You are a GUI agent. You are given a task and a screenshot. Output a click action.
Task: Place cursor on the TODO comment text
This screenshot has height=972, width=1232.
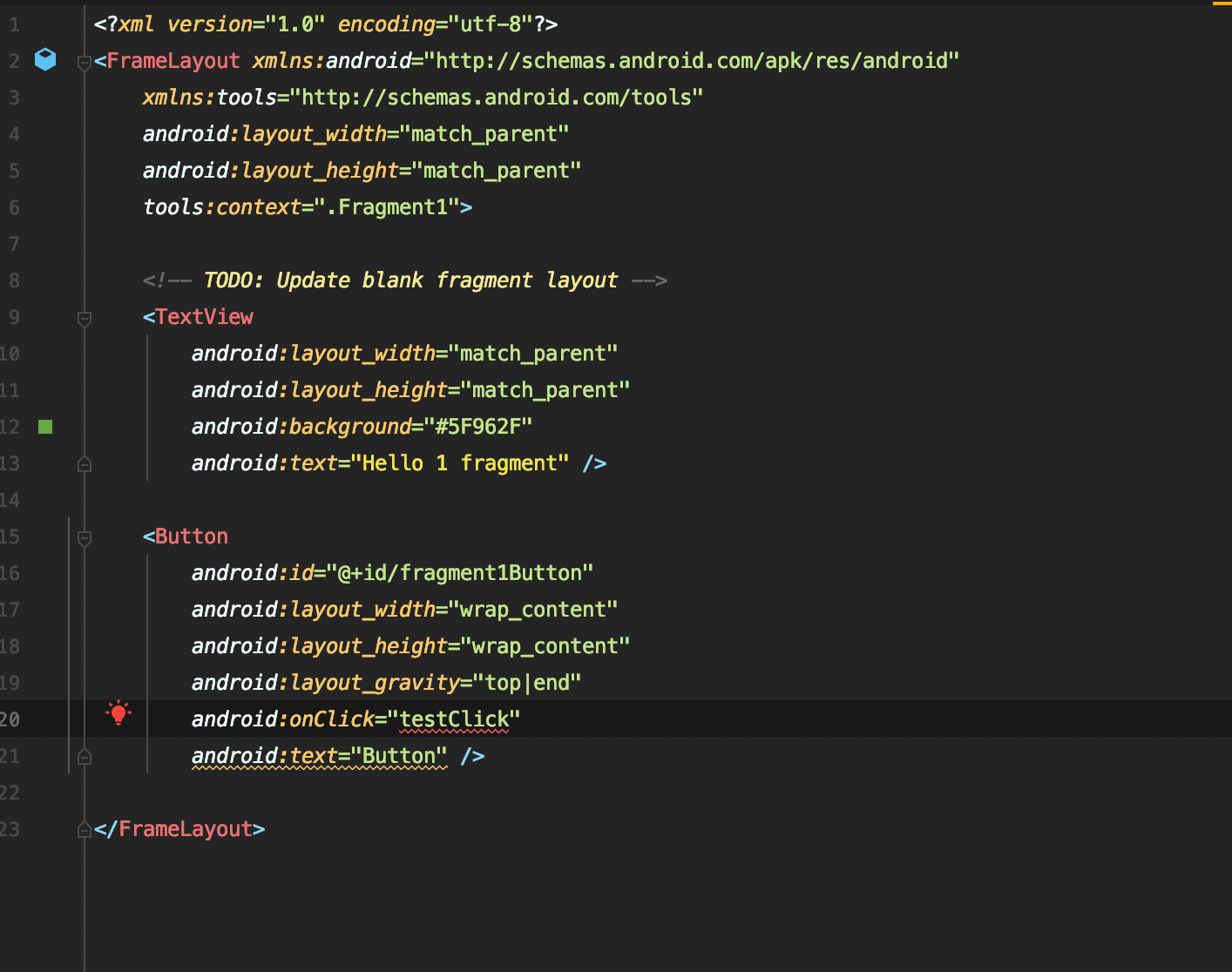(410, 280)
